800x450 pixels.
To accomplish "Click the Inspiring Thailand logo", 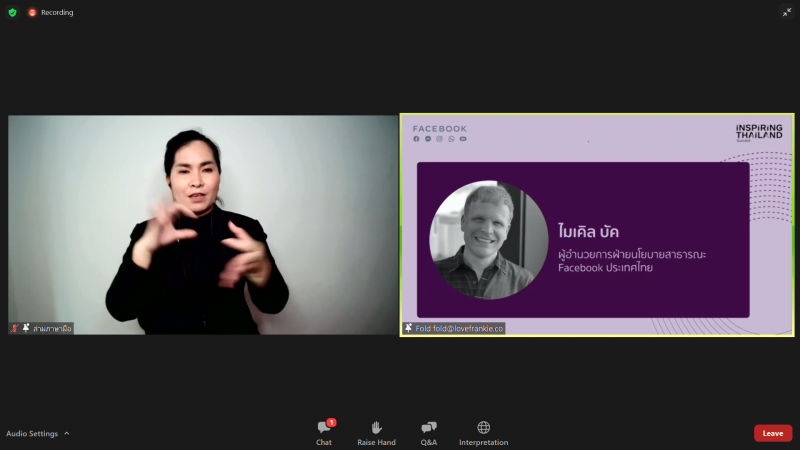I will [x=759, y=132].
